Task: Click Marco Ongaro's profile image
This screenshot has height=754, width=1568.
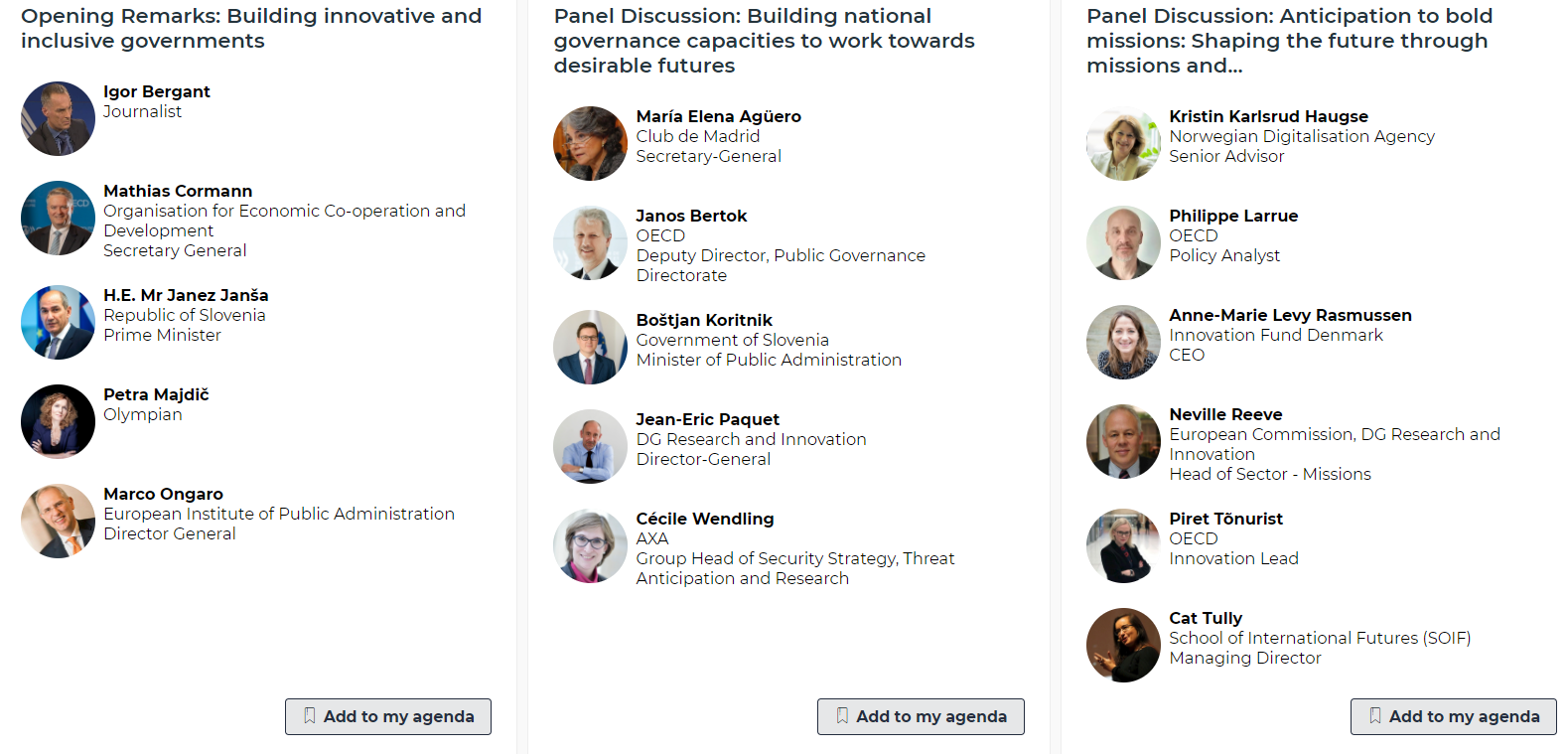Action: point(58,521)
